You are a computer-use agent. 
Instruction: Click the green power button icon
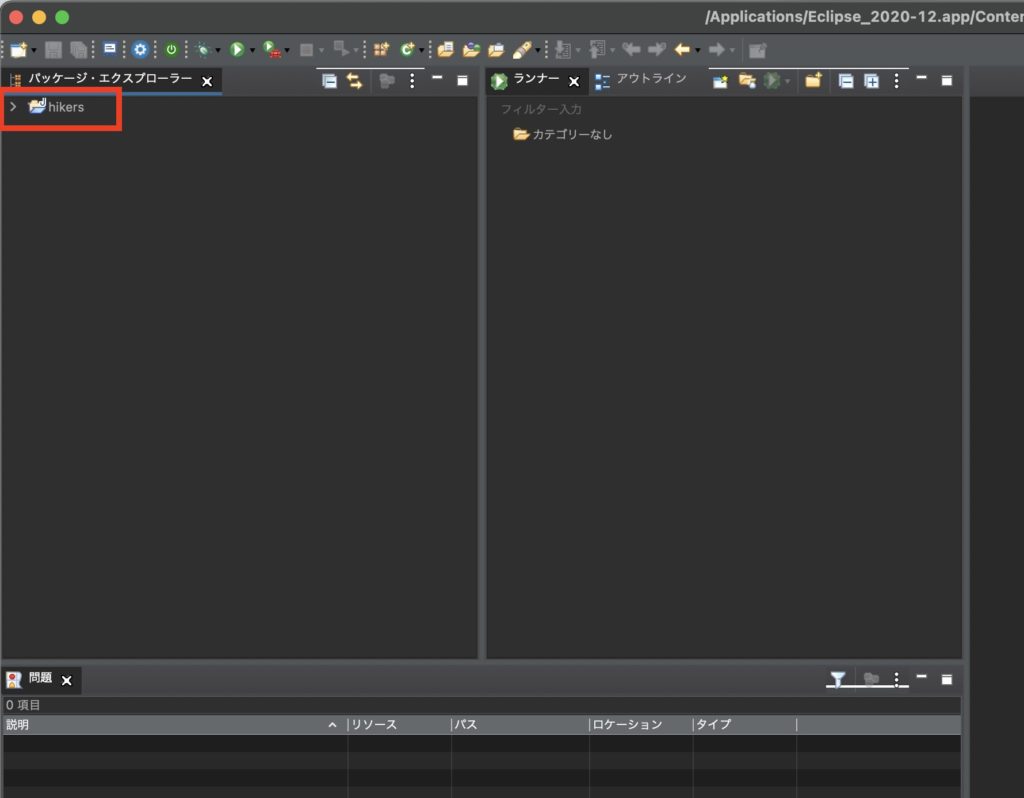click(x=171, y=50)
